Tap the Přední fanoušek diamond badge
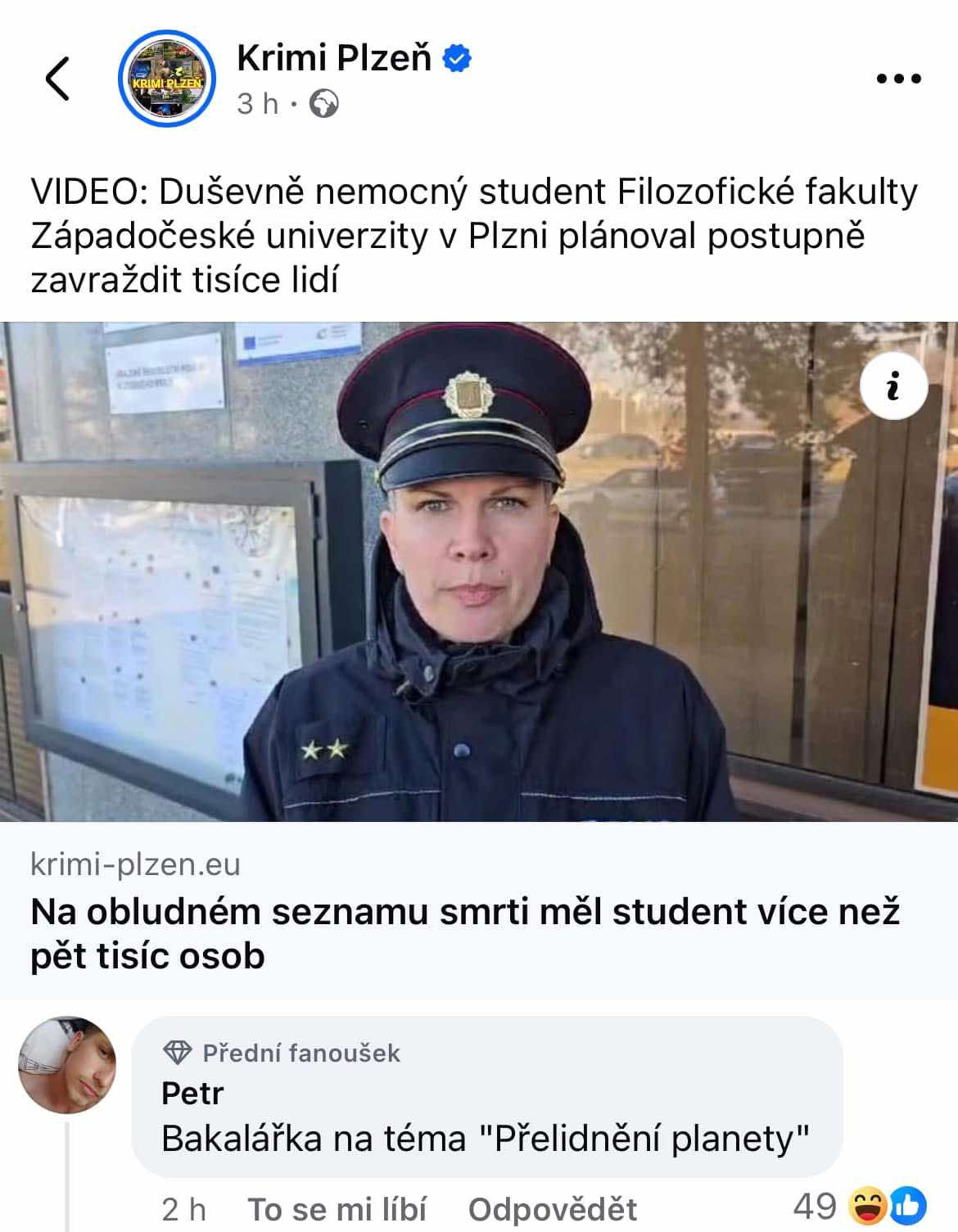 (178, 1052)
